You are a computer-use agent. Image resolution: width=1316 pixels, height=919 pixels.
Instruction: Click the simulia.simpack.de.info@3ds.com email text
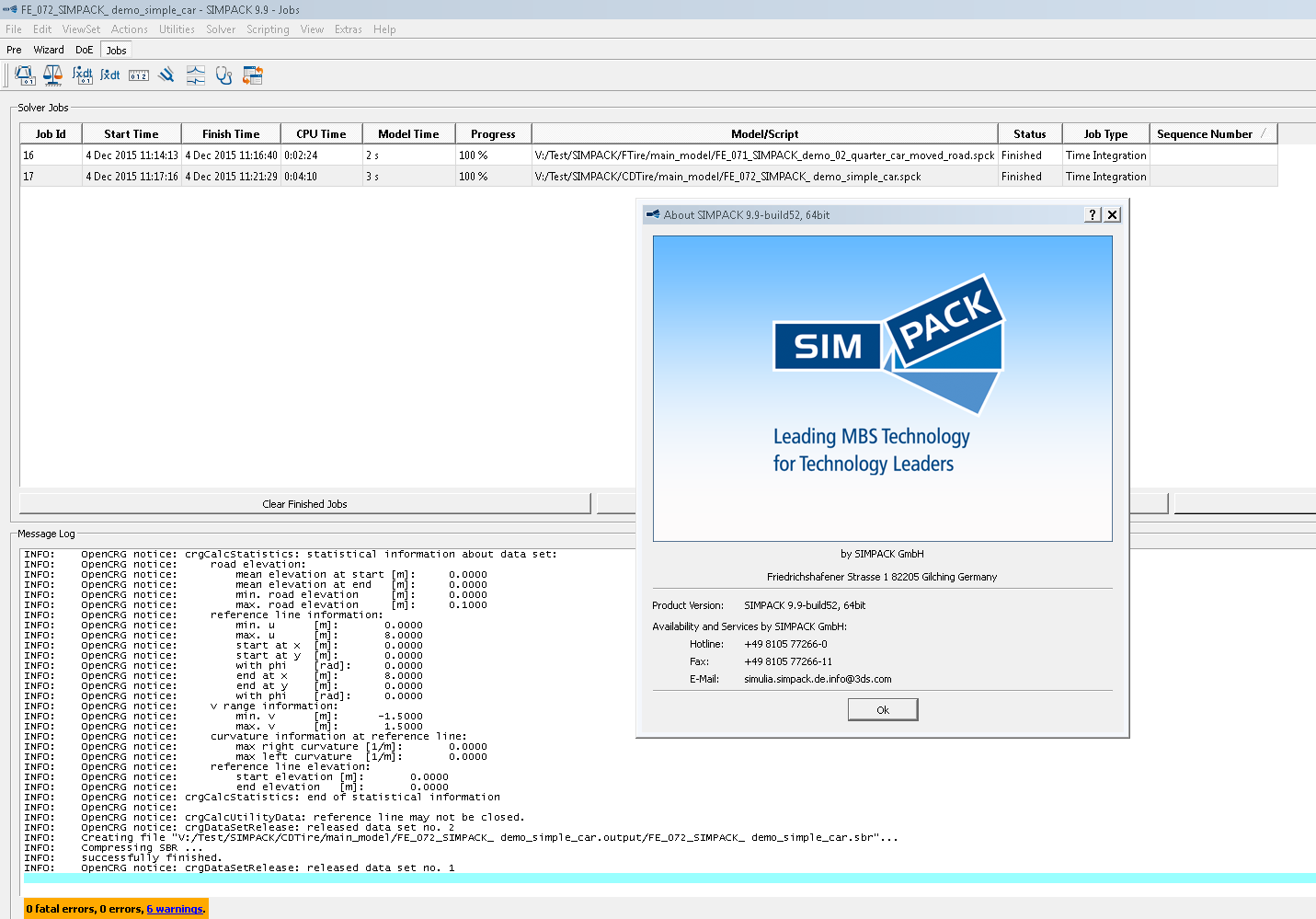point(818,679)
